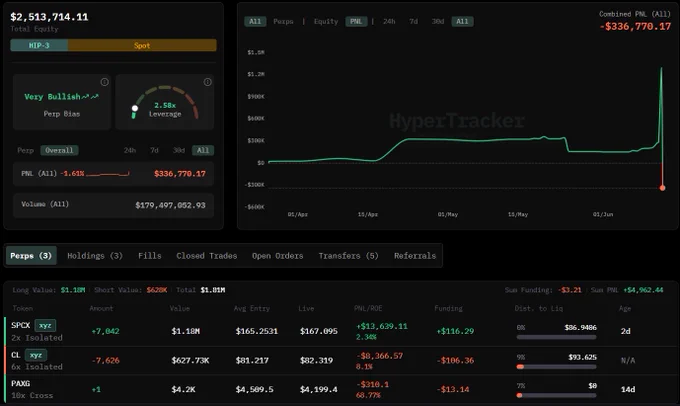Sort by Dist. to Liq column header
Viewport: 680px width, 406px height.
click(539, 308)
